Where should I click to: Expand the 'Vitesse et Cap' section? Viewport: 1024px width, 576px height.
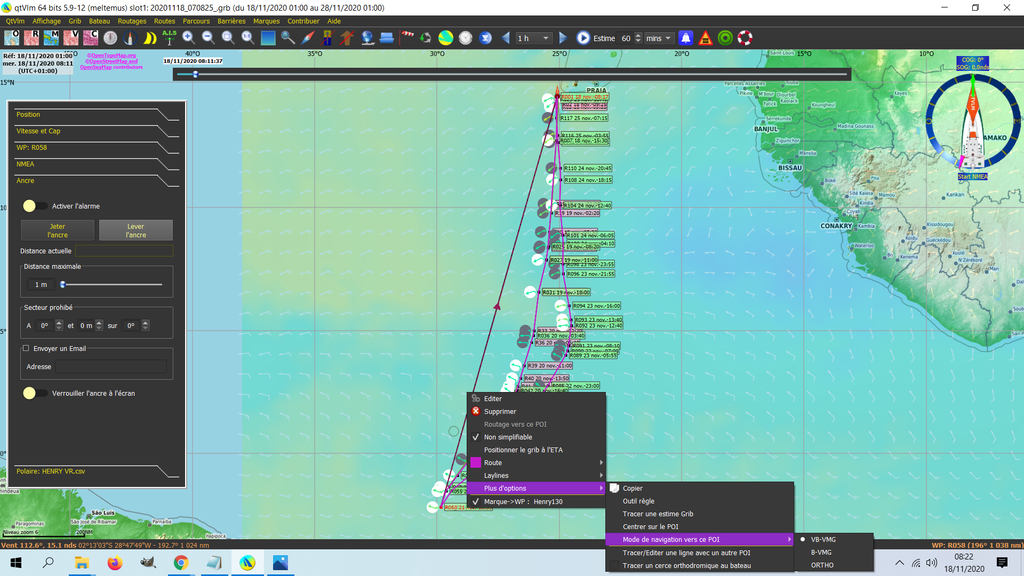tap(96, 131)
